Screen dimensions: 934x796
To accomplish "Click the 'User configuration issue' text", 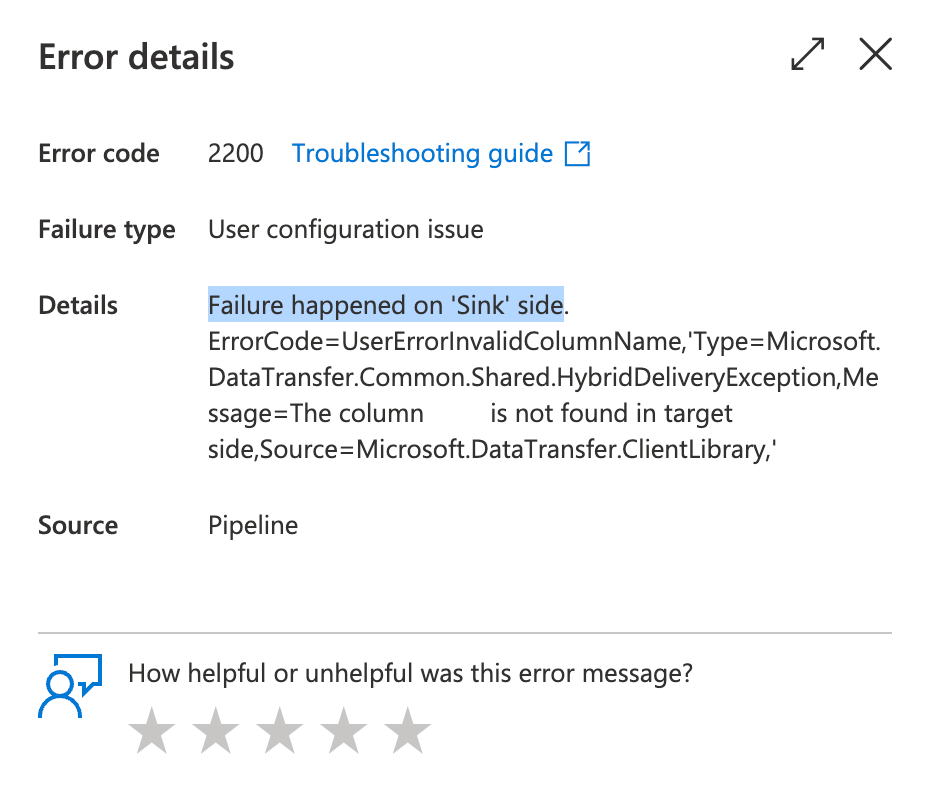I will pos(345,229).
